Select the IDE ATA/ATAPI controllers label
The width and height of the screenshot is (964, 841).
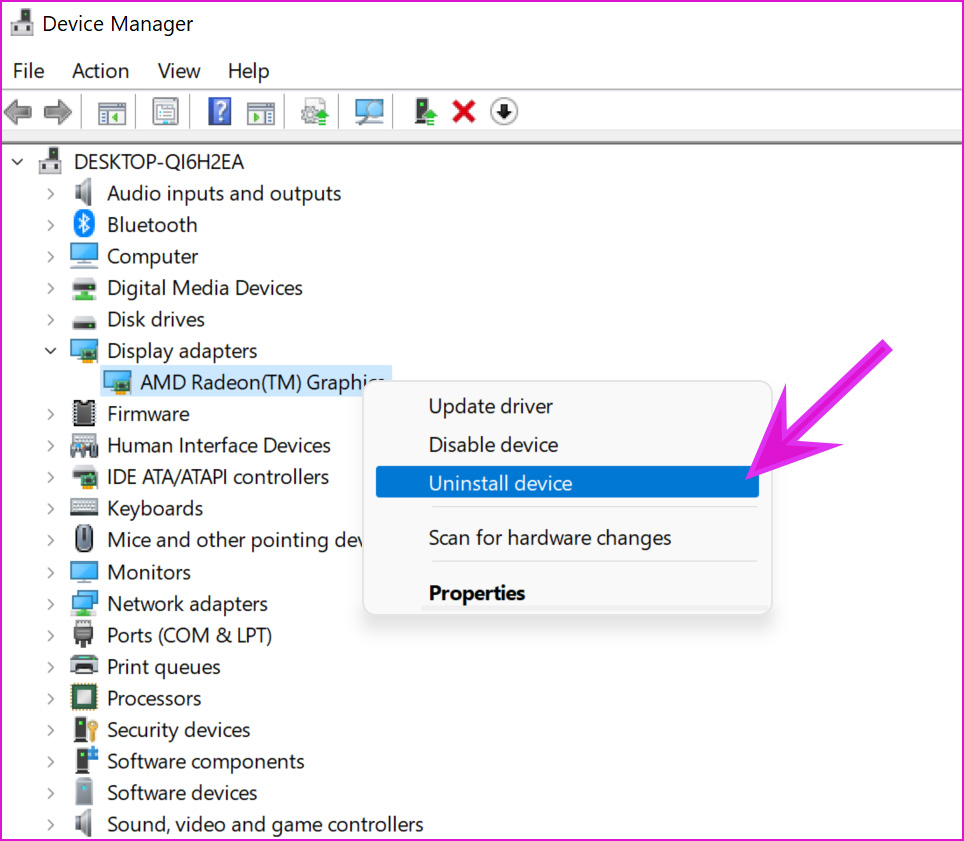[x=218, y=476]
